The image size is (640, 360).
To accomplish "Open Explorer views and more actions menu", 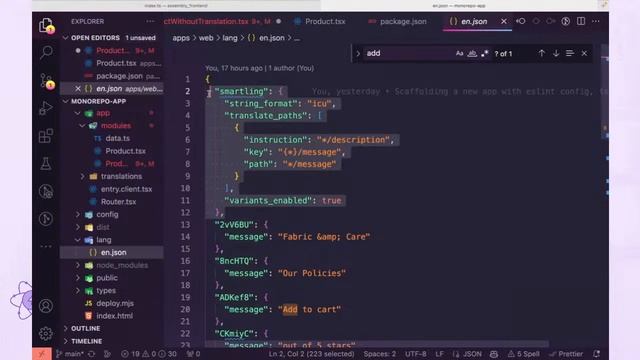I will (x=150, y=21).
